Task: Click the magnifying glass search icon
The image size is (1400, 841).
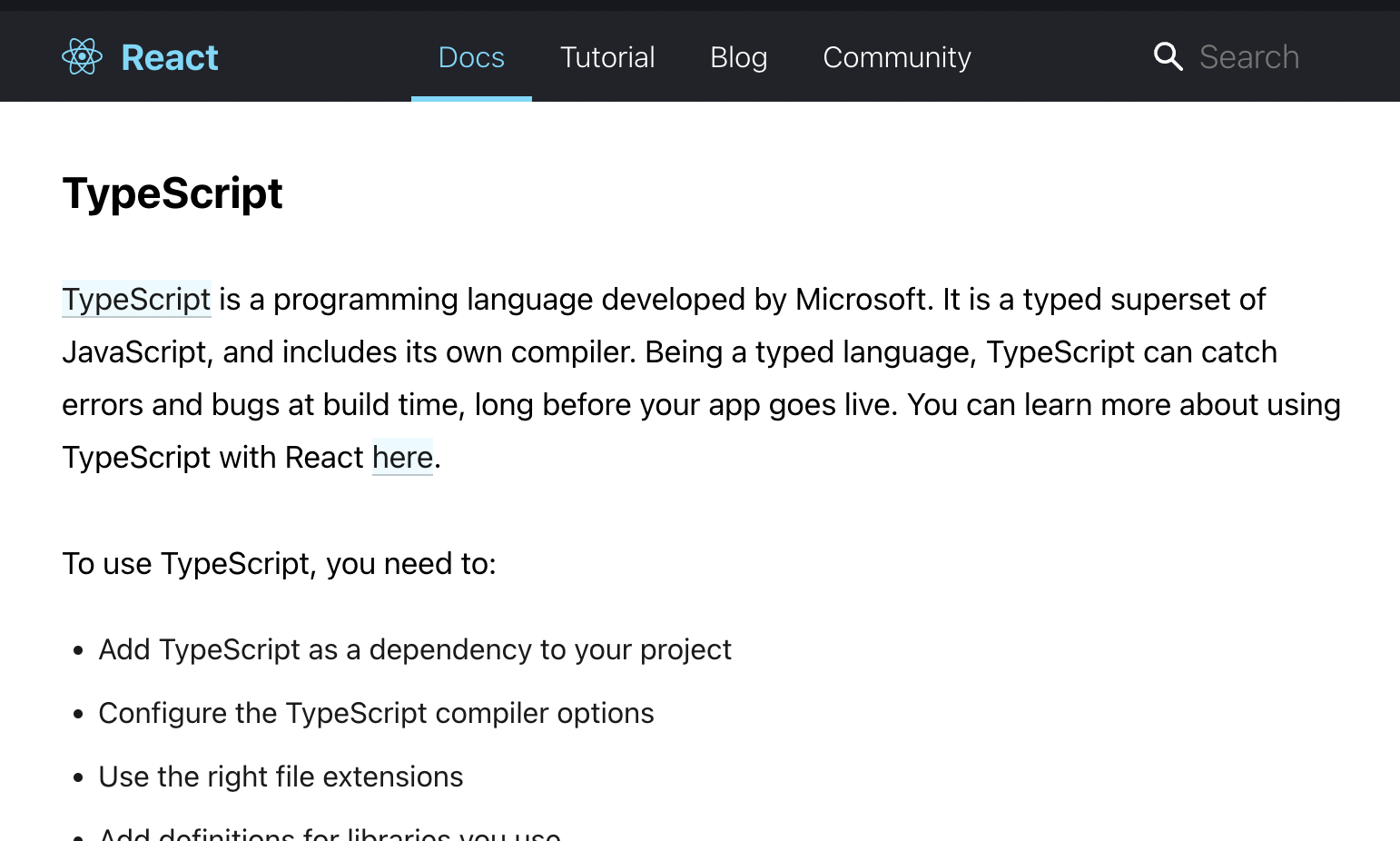Action: coord(1168,57)
